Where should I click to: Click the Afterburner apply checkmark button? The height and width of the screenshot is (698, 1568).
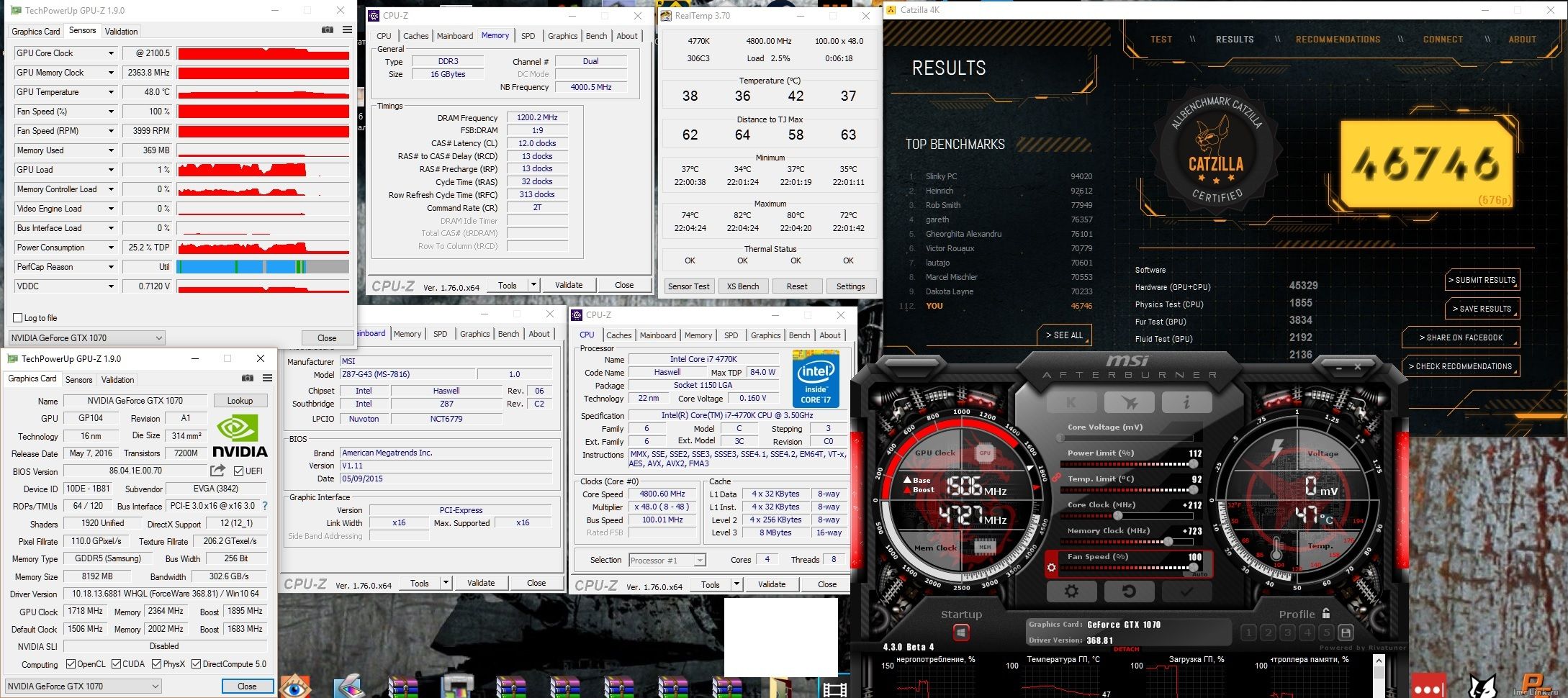1186,592
